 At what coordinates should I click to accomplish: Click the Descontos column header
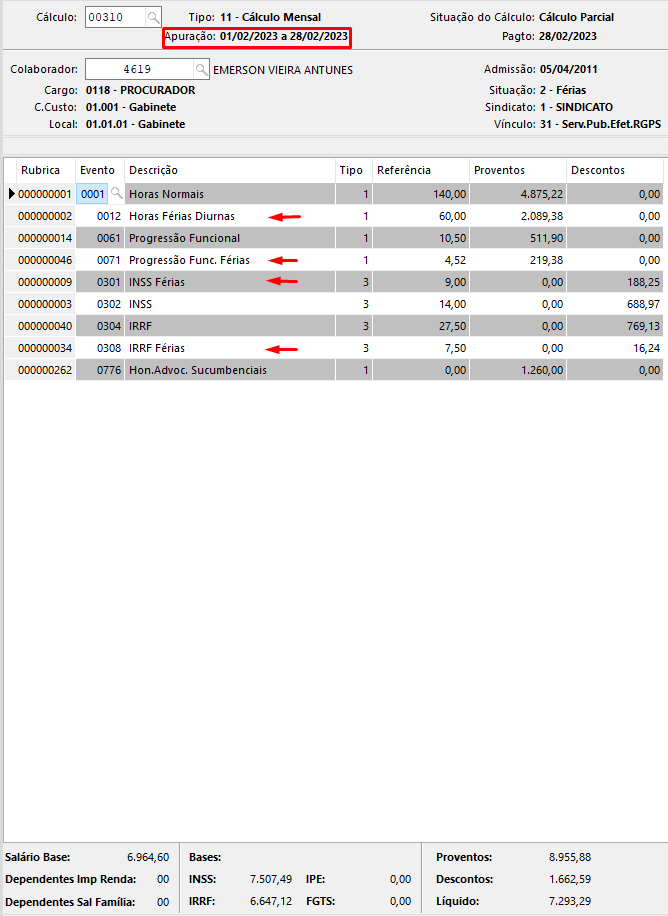[615, 170]
